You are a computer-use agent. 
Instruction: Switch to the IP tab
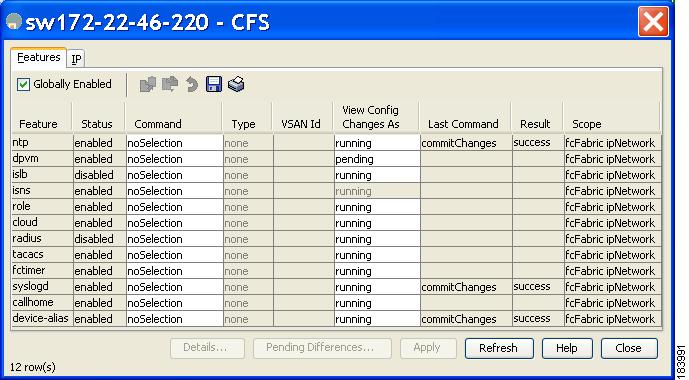[76, 59]
